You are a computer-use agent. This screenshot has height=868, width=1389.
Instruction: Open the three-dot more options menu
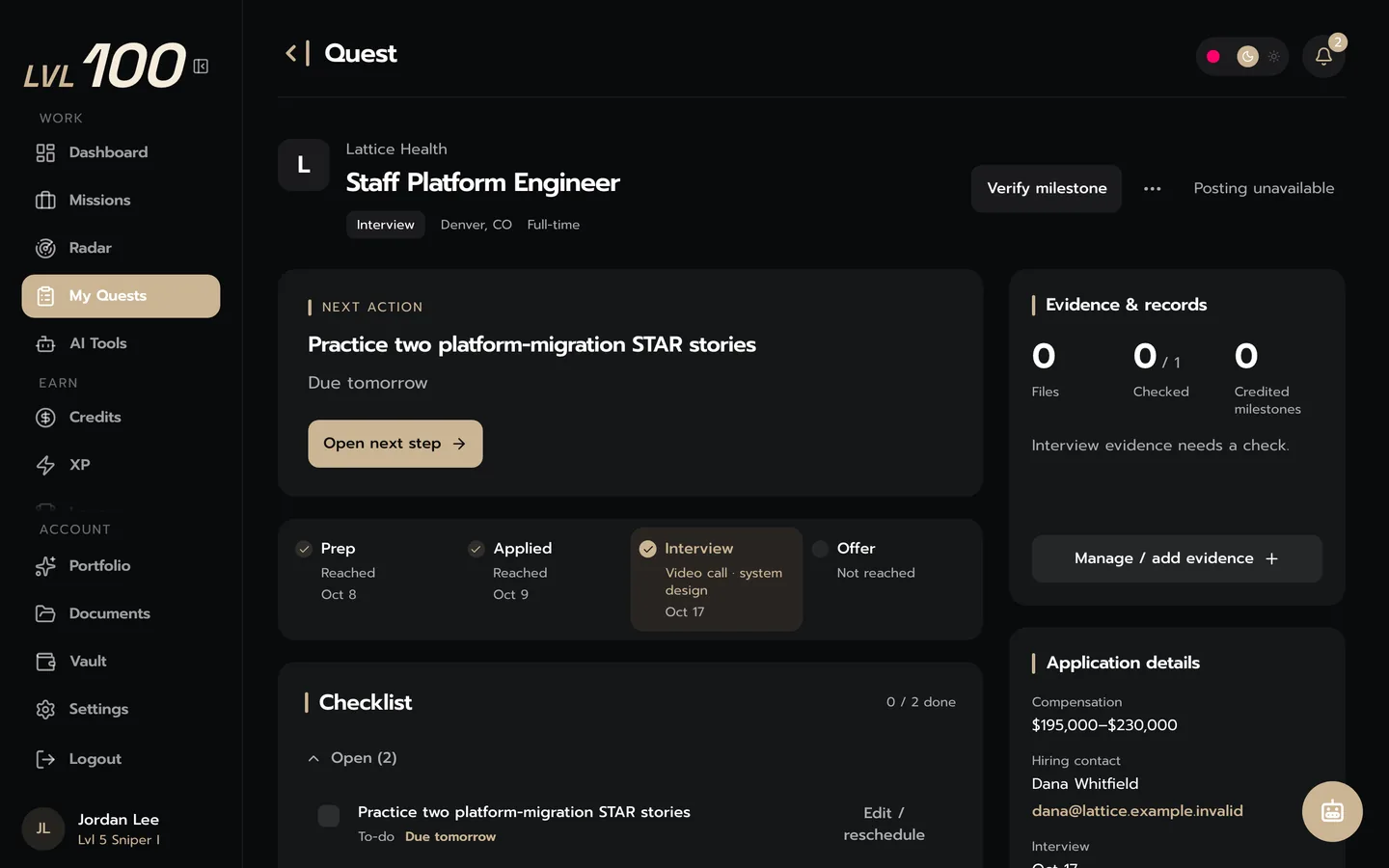1153,189
